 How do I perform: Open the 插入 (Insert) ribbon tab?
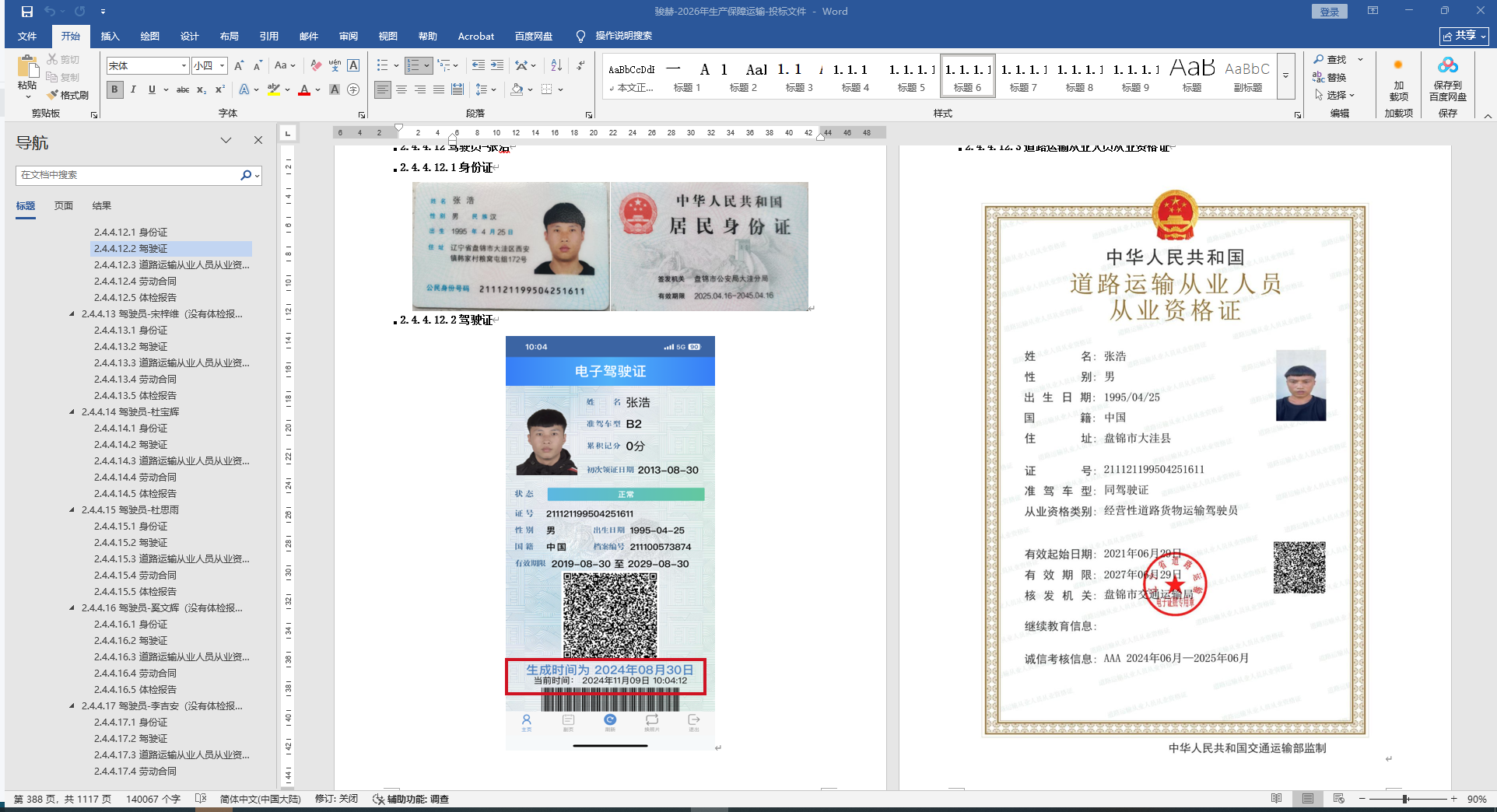[110, 36]
